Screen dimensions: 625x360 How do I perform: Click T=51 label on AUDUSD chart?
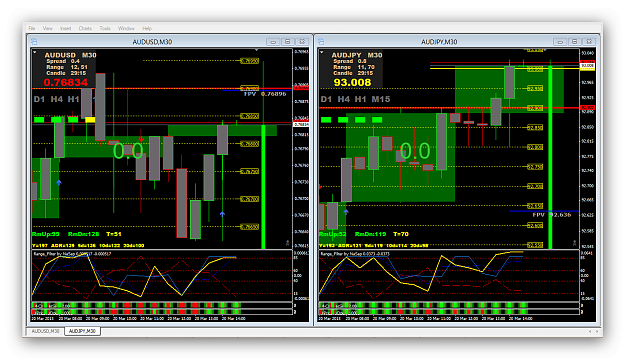tap(114, 234)
